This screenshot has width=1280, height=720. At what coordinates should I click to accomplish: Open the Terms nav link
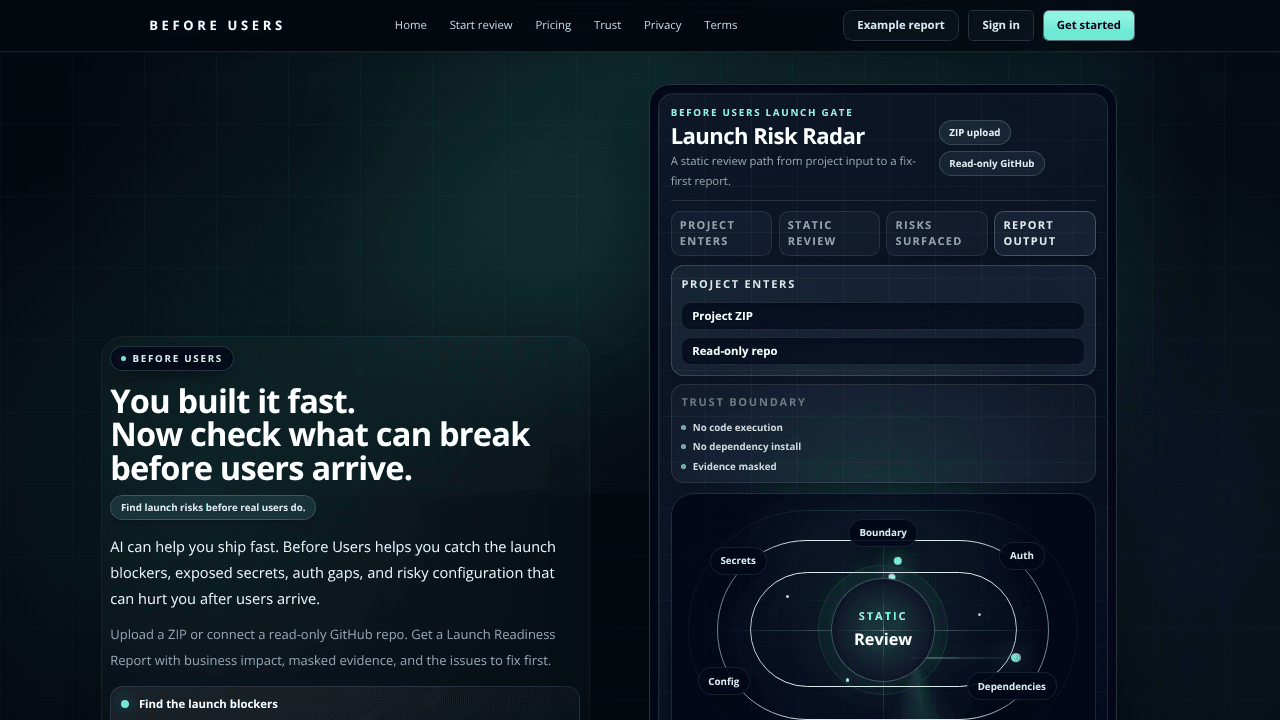tap(720, 25)
